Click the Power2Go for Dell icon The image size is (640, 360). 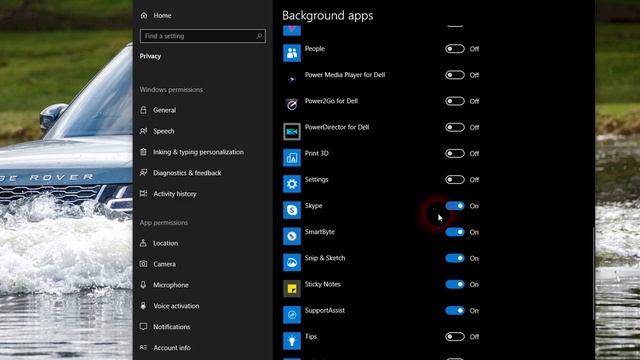click(292, 105)
